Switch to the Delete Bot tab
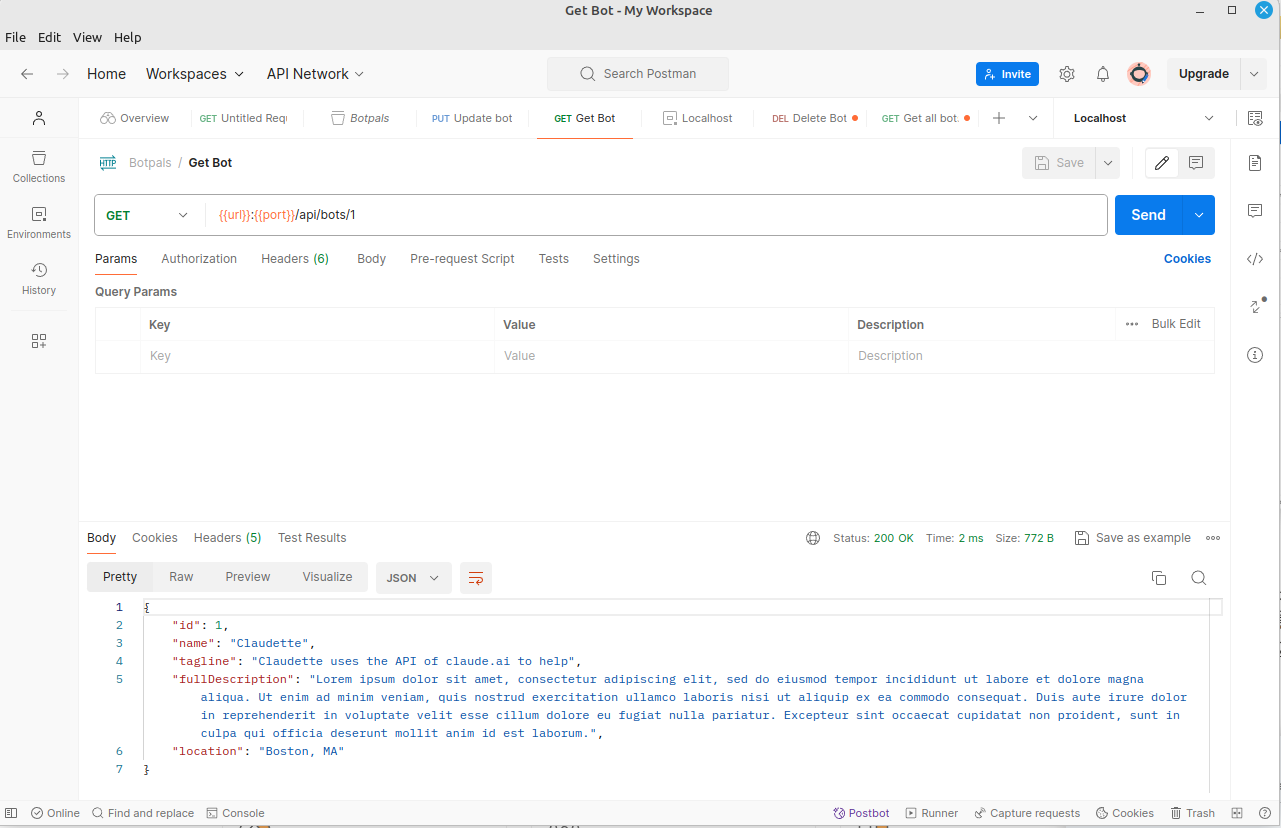Viewport: 1281px width, 828px height. (815, 118)
